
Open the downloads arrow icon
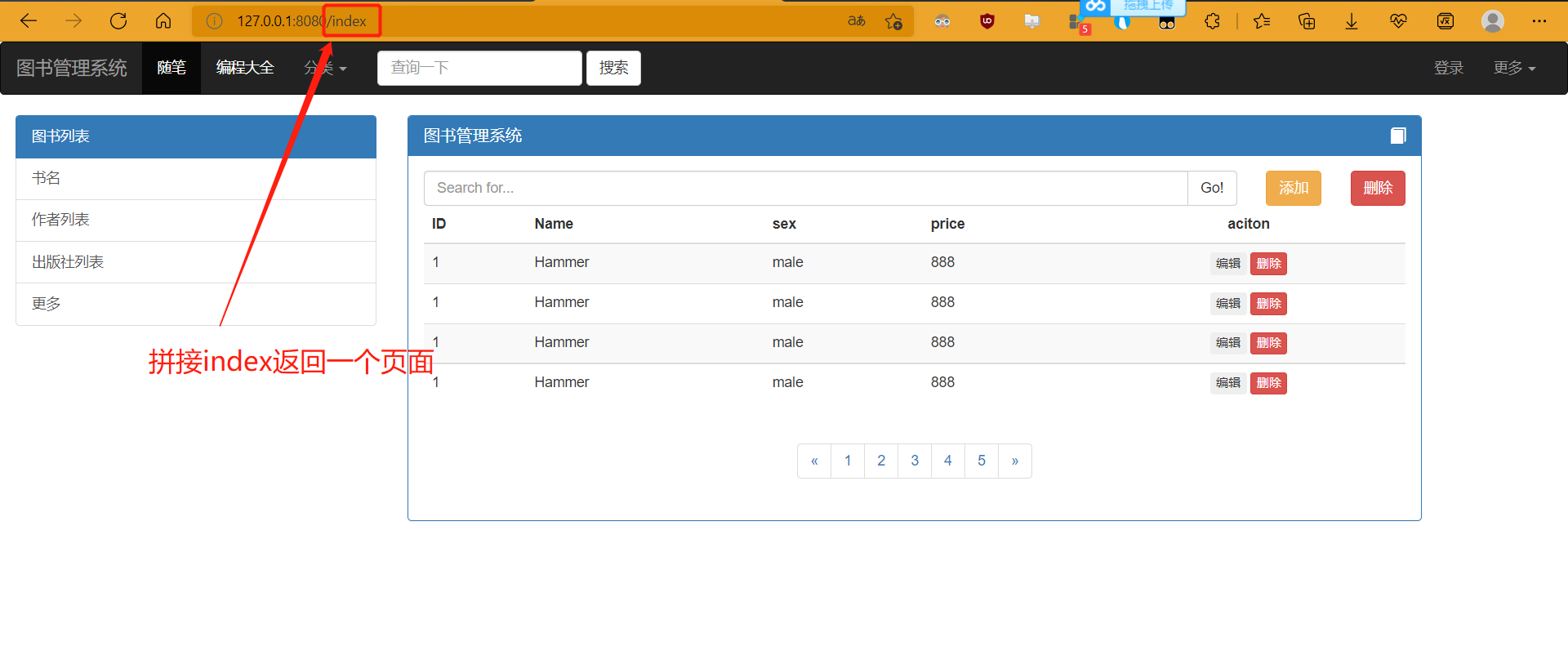pyautogui.click(x=1352, y=21)
